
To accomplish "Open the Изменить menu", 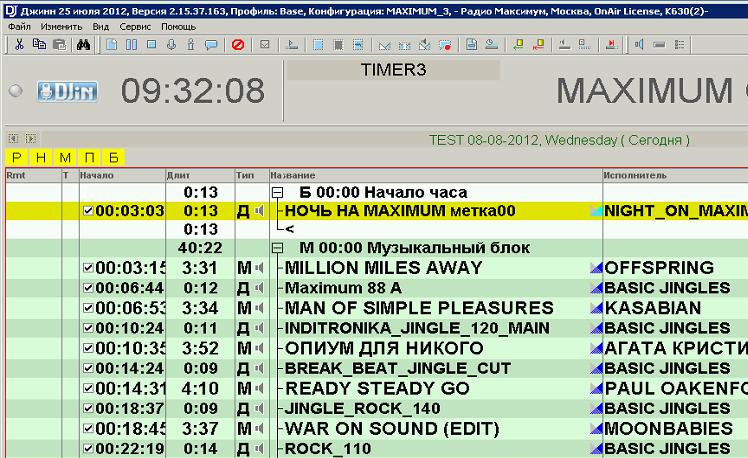I will (62, 27).
